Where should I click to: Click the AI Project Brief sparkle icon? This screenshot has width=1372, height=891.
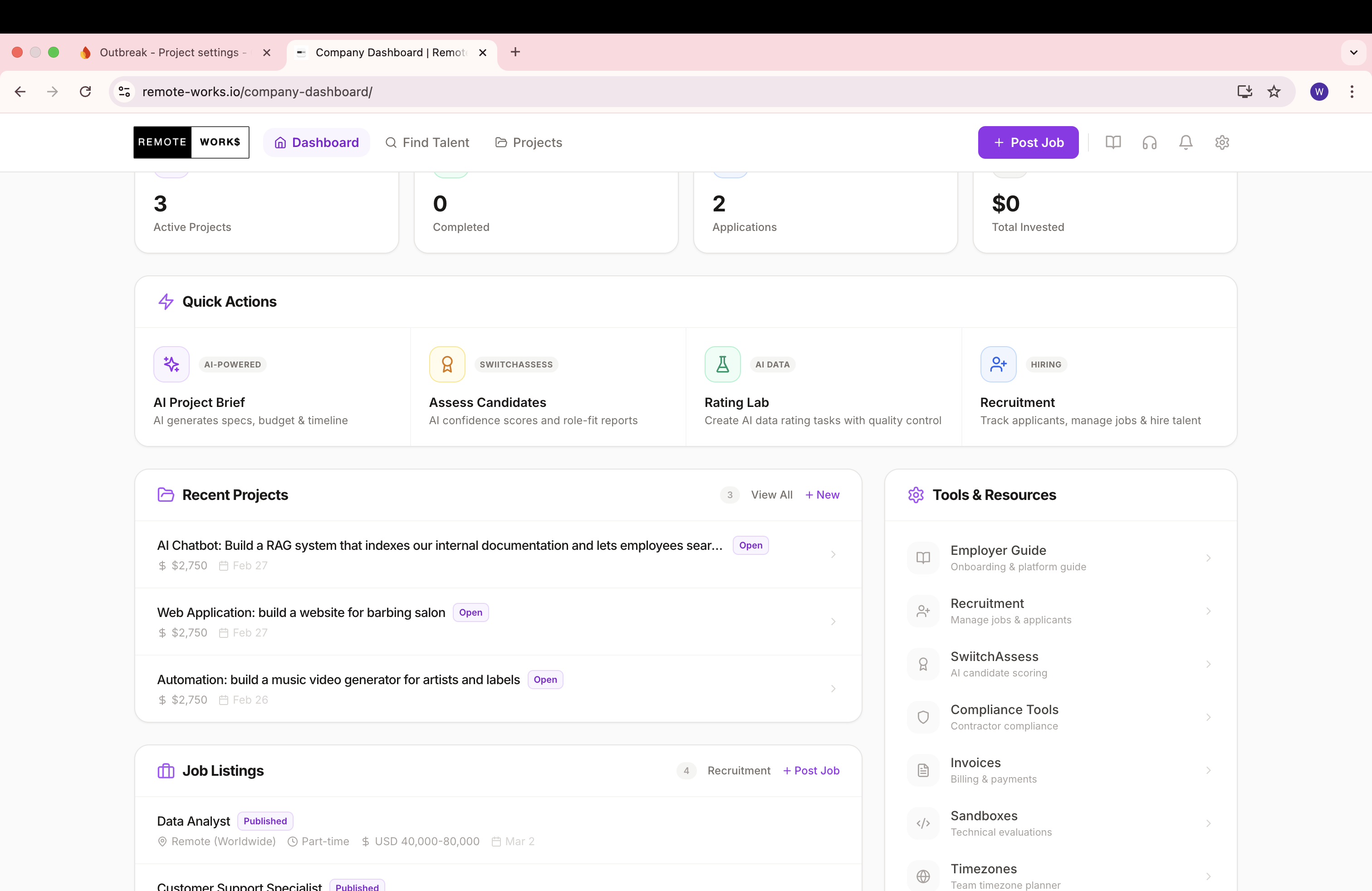171,364
